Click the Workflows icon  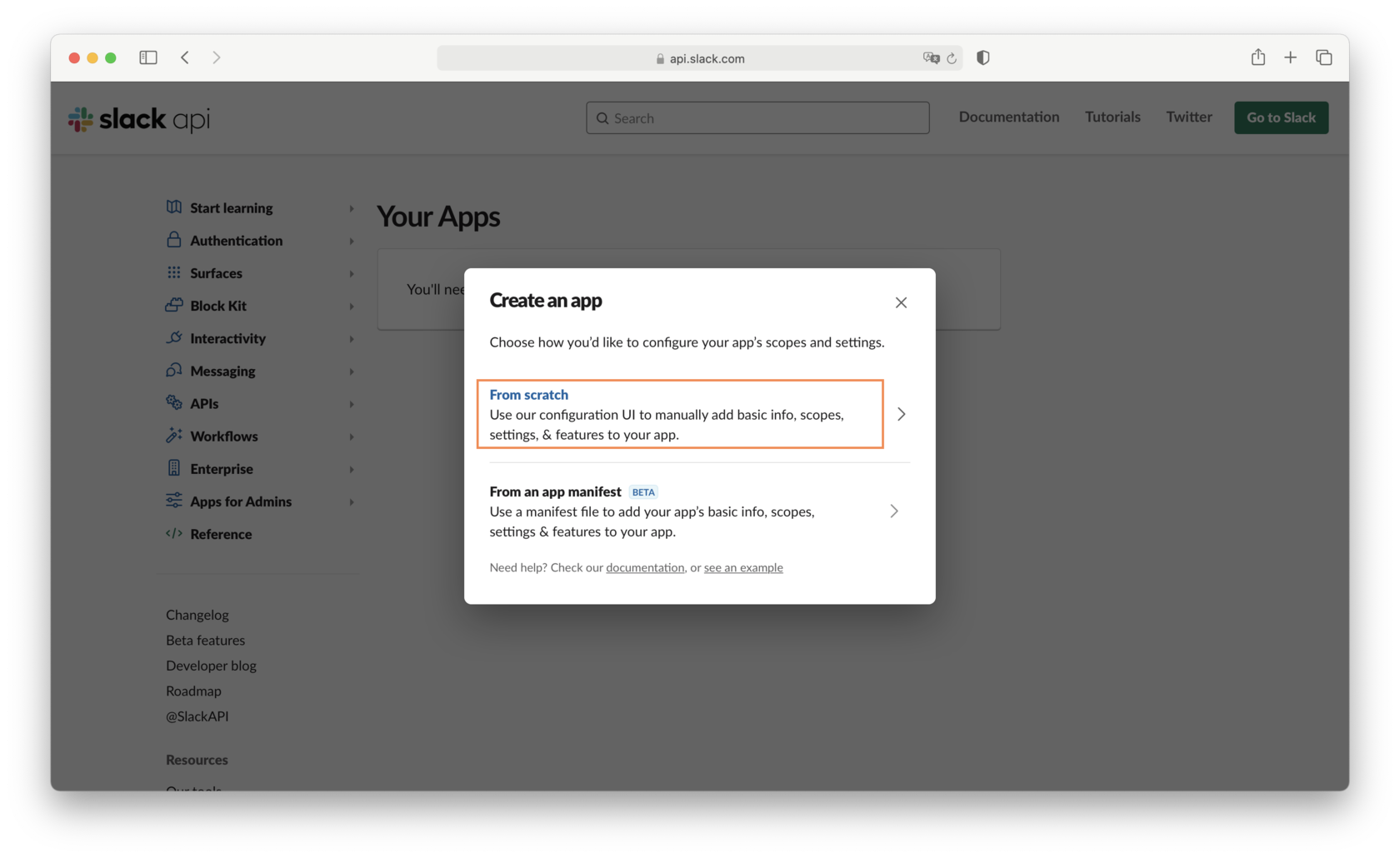(173, 436)
